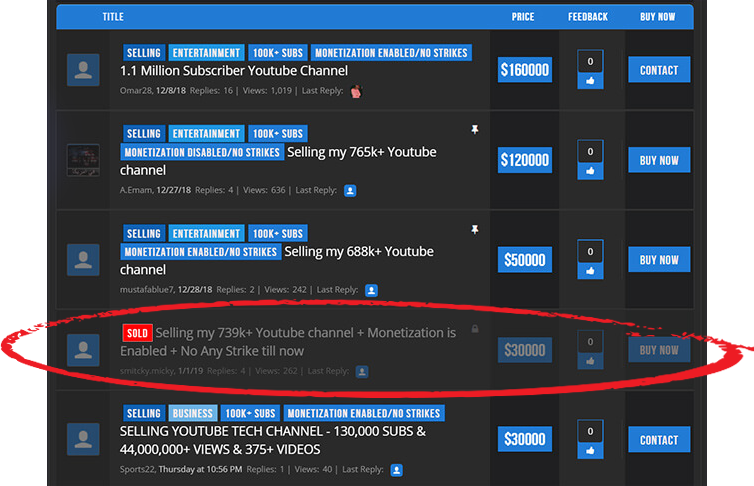Open last reply user icon in smitcky.micky listing
Image resolution: width=754 pixels, height=486 pixels.
point(362,372)
